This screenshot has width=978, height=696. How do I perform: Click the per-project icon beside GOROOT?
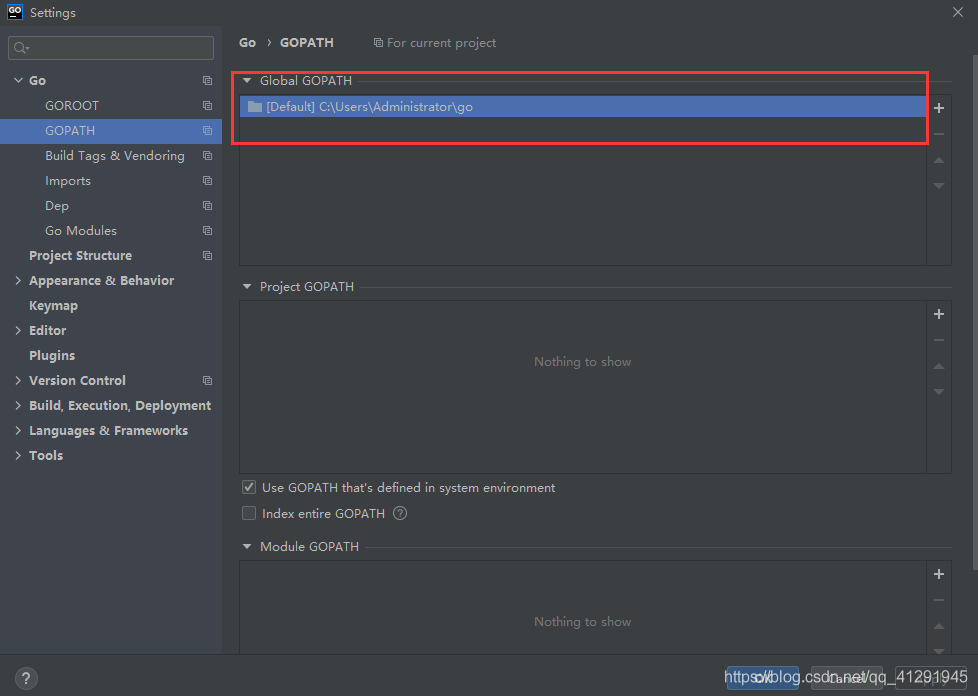point(207,105)
